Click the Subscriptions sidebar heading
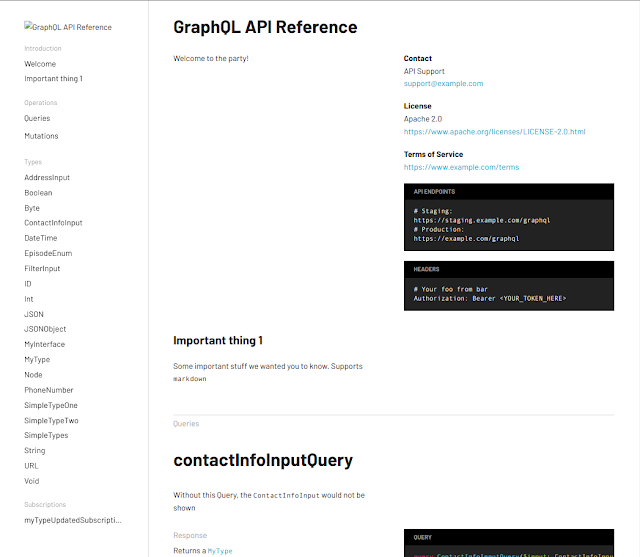 [45, 505]
